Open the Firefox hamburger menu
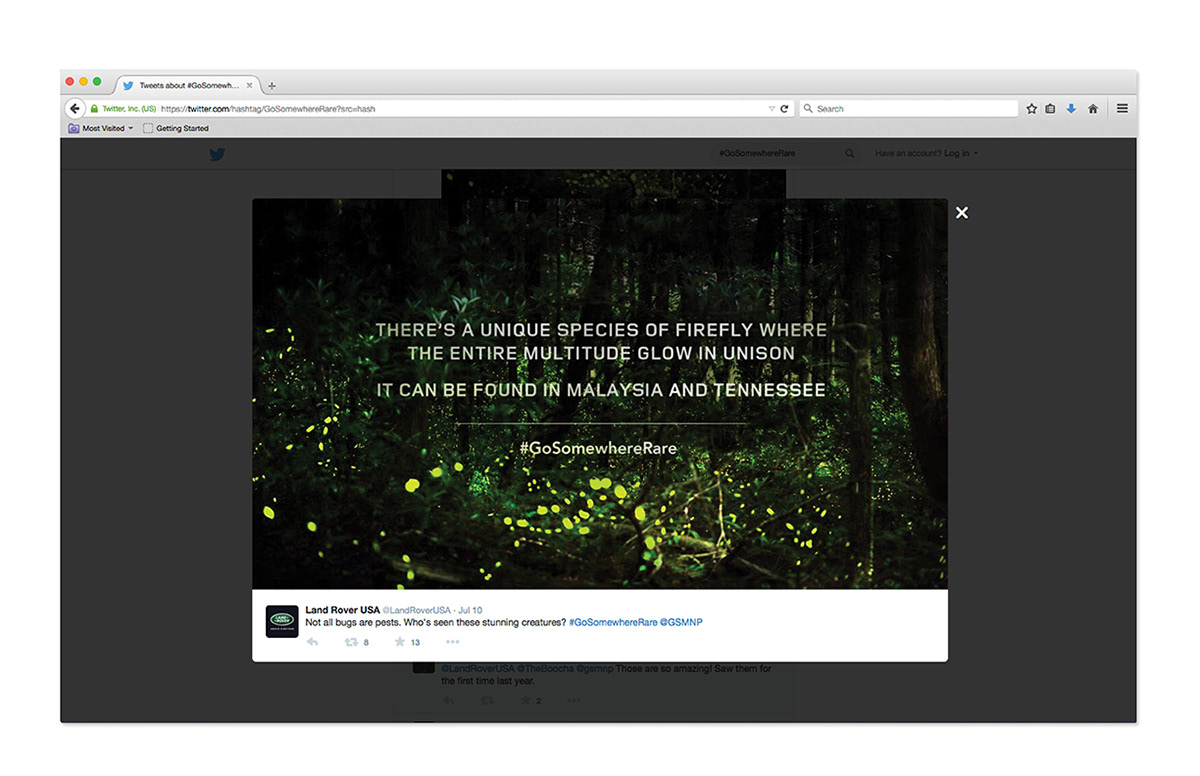This screenshot has width=1200, height=776. pyautogui.click(x=1122, y=108)
